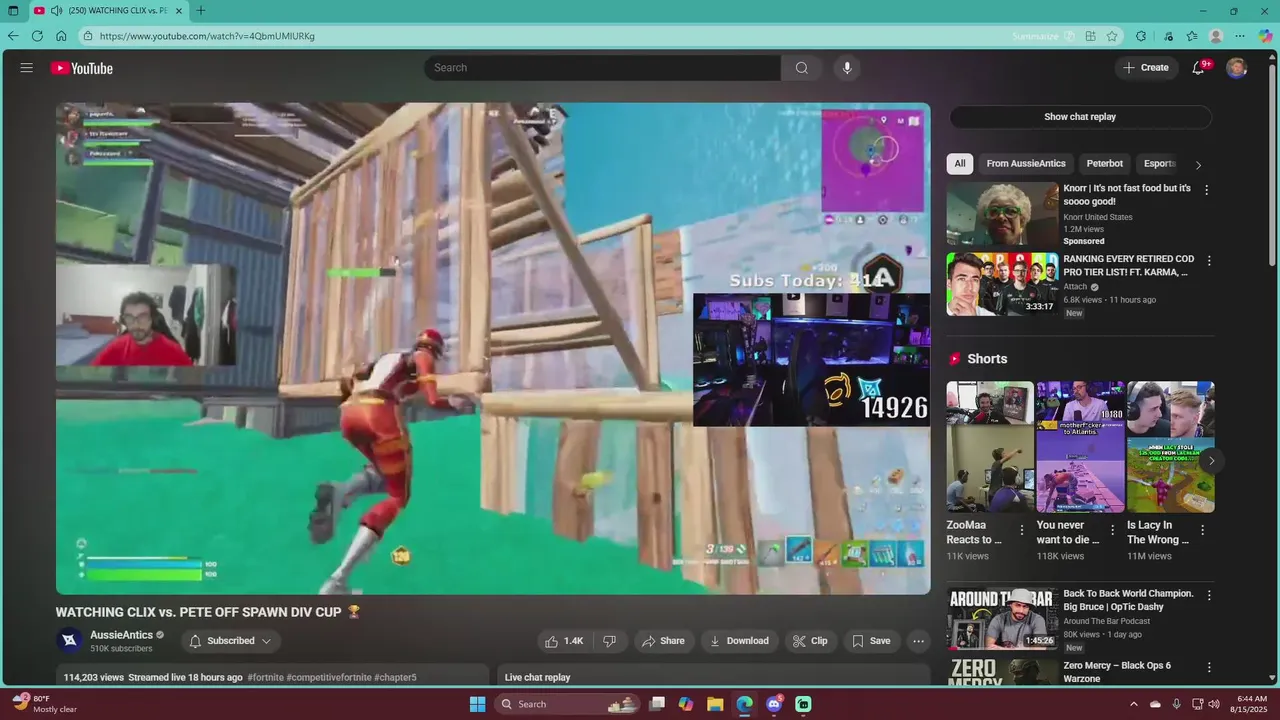Open Discord from the taskbar
This screenshot has height=720, width=1280.
point(773,704)
